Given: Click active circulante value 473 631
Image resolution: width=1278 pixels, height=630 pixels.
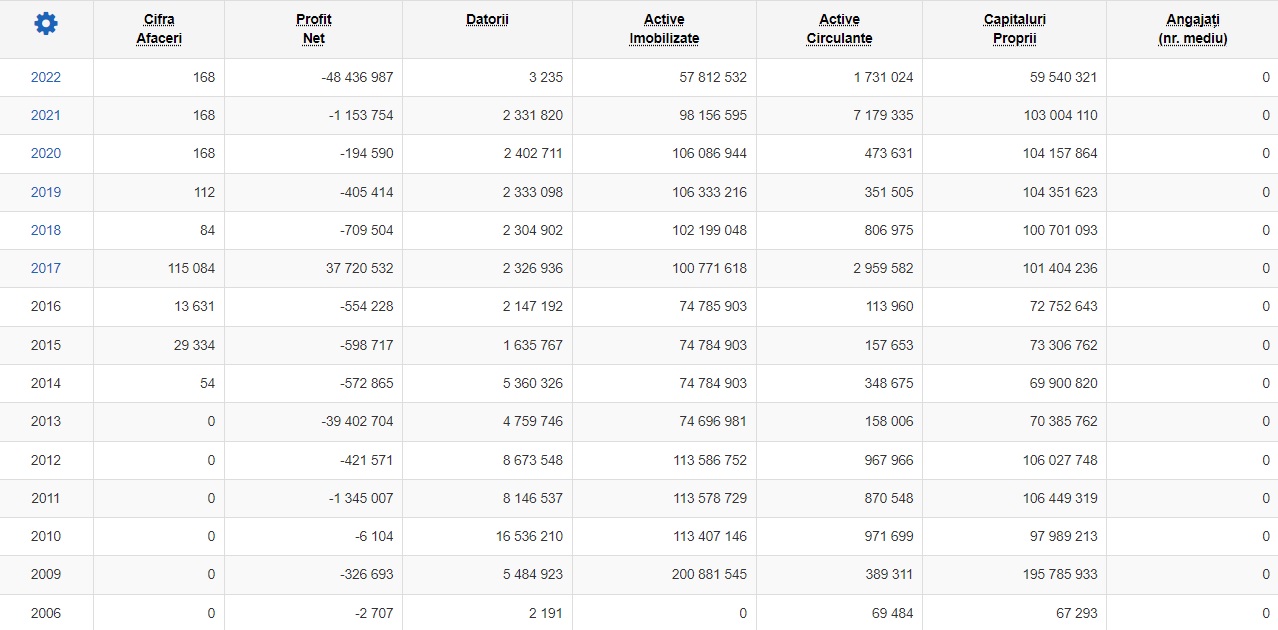Looking at the screenshot, I should pyautogui.click(x=890, y=153).
